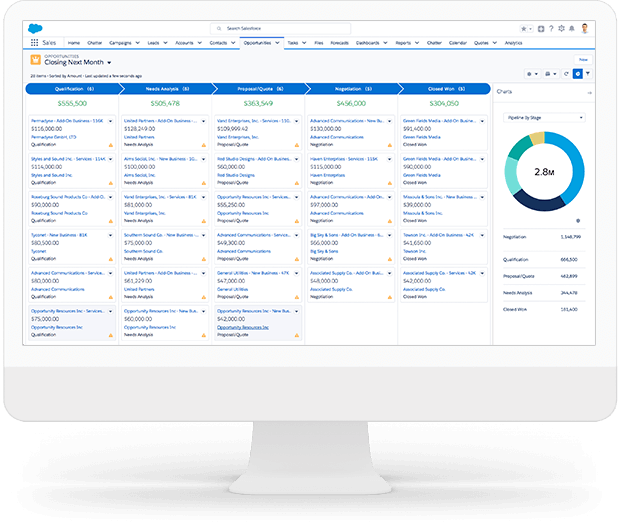Click warning icon on Styles and Sound card
Image resolution: width=620 pixels, height=525 pixels.
tap(111, 183)
